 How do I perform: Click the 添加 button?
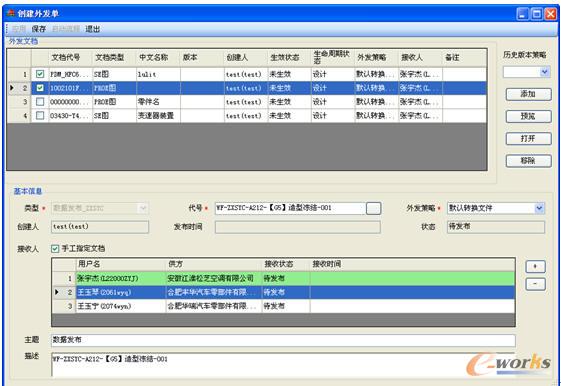pyautogui.click(x=528, y=94)
